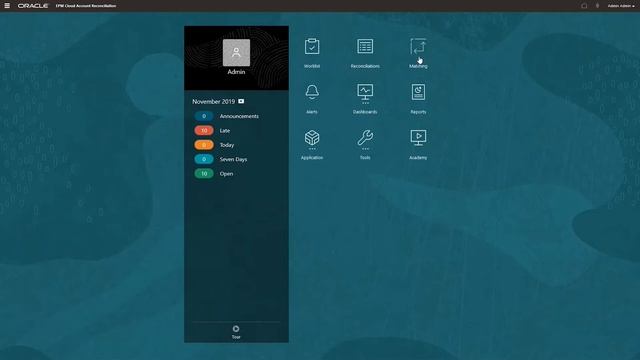Click the EPM Cloud Account Reconciliation title
The image size is (640, 360).
(x=86, y=6)
